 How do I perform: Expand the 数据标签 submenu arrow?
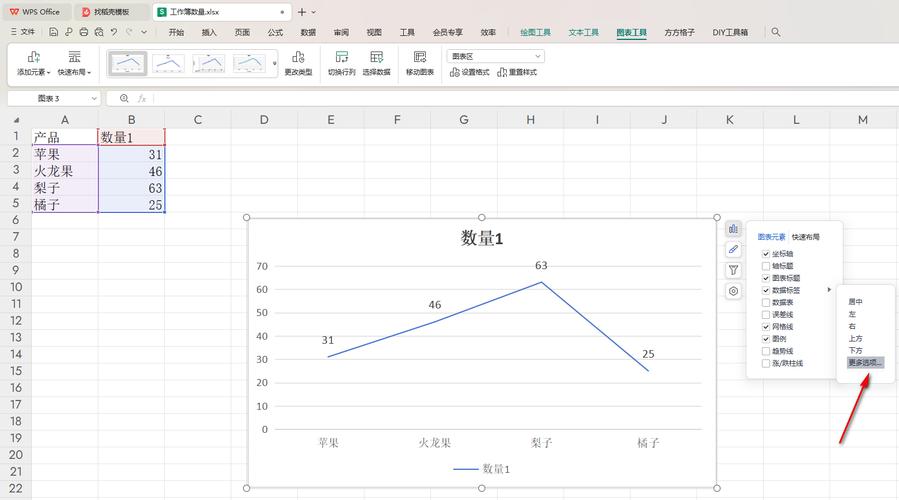click(x=829, y=290)
